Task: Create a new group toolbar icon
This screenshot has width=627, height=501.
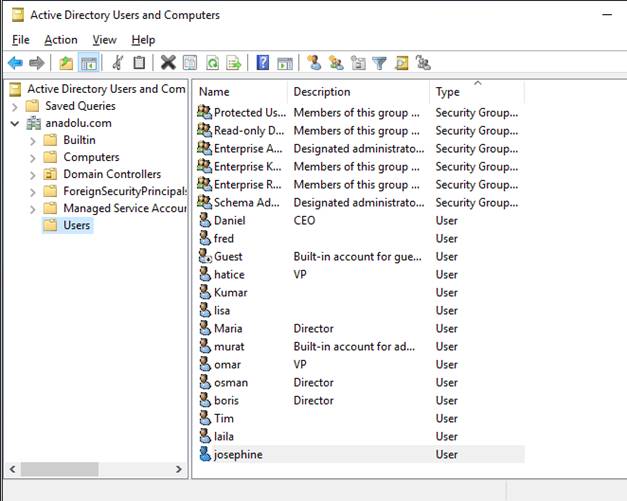Action: pyautogui.click(x=336, y=63)
